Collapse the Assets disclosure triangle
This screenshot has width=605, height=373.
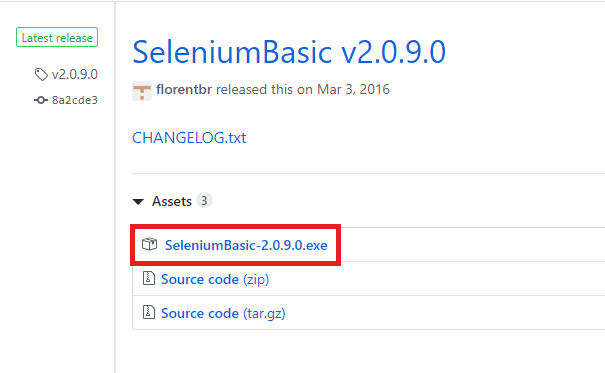pyautogui.click(x=138, y=201)
